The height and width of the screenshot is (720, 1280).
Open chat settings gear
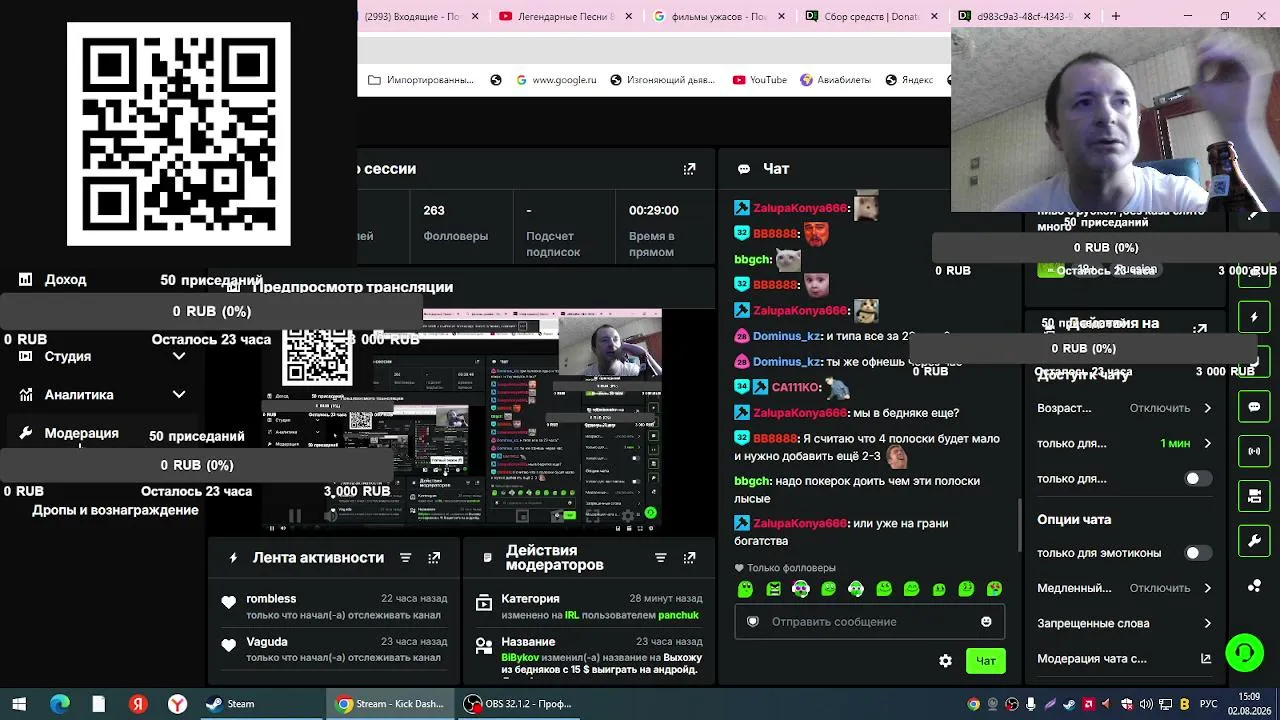pyautogui.click(x=945, y=661)
